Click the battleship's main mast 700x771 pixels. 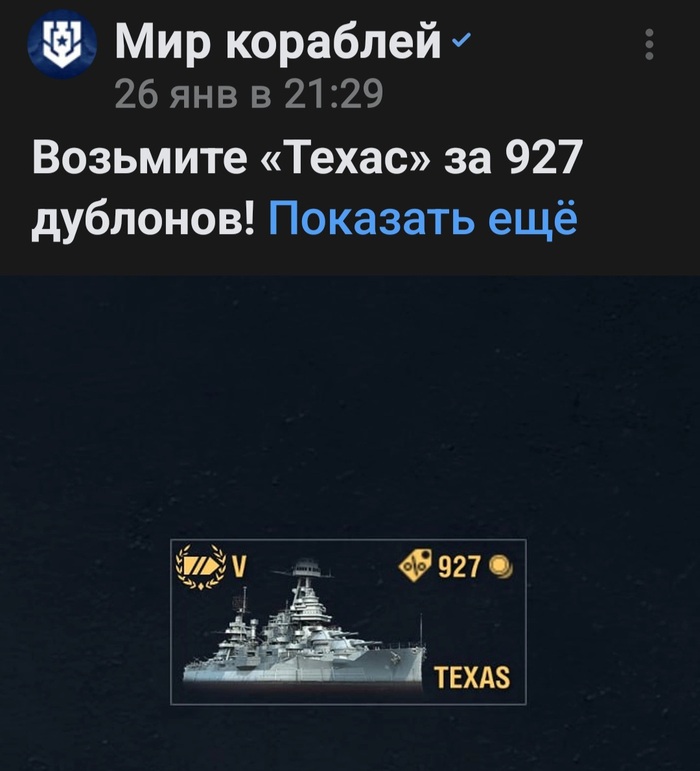(x=306, y=580)
